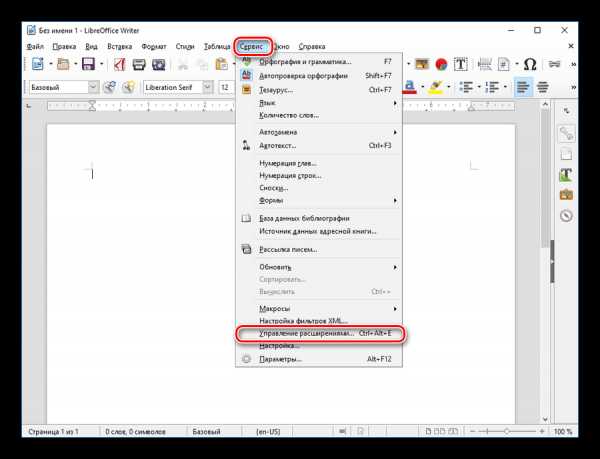Click the Omega special character icon
The width and height of the screenshot is (600, 459).
point(530,64)
